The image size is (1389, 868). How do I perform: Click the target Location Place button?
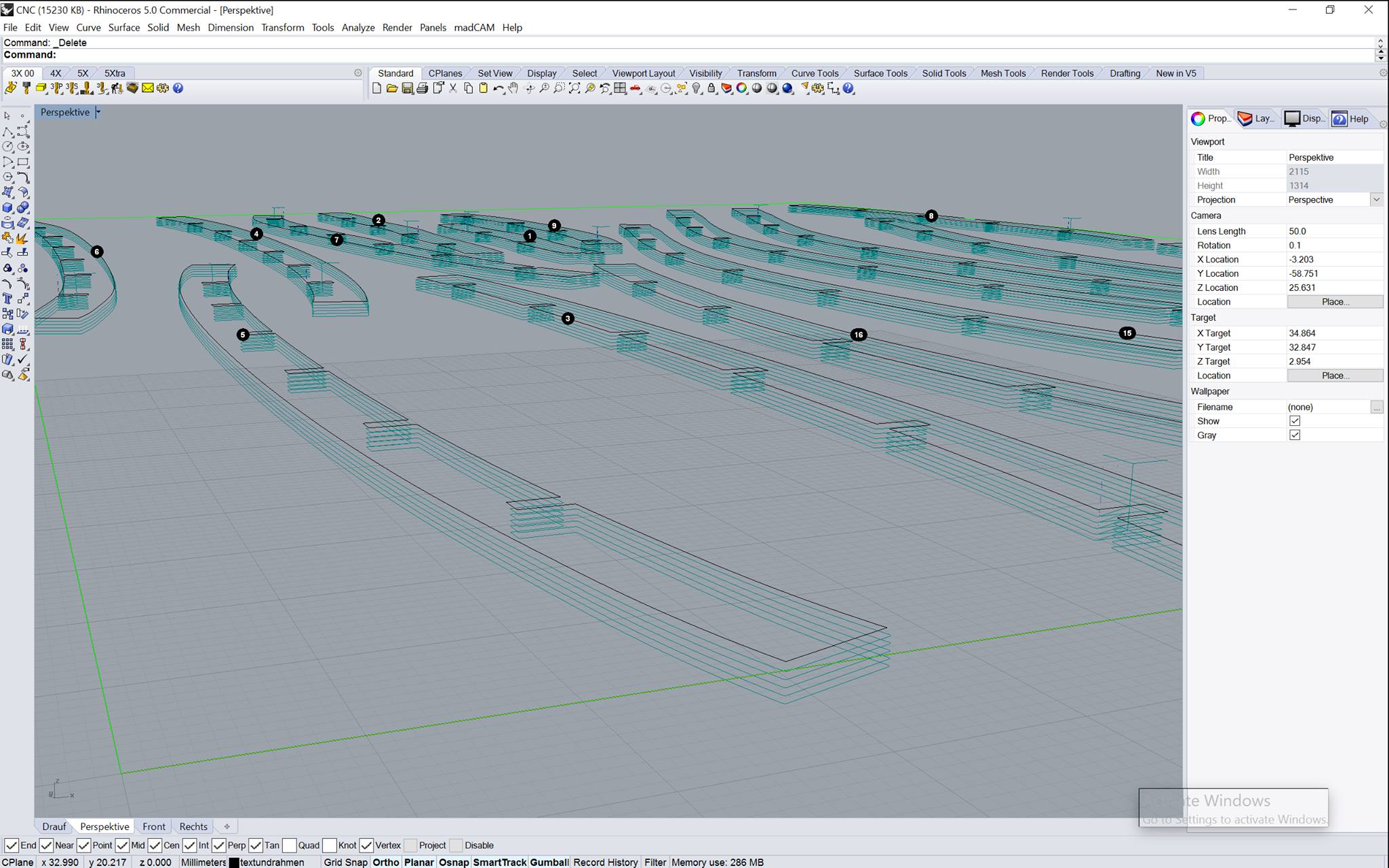(1335, 376)
